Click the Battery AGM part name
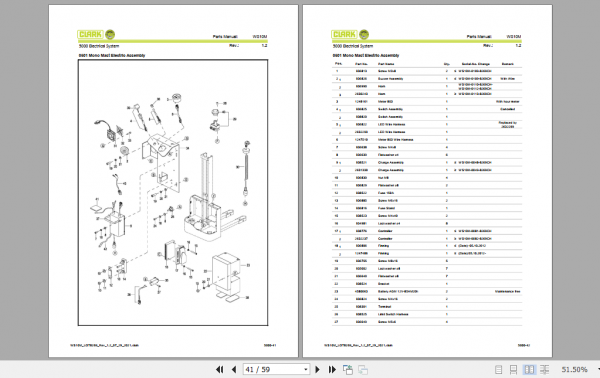The height and width of the screenshot is (378, 600). [x=398, y=292]
